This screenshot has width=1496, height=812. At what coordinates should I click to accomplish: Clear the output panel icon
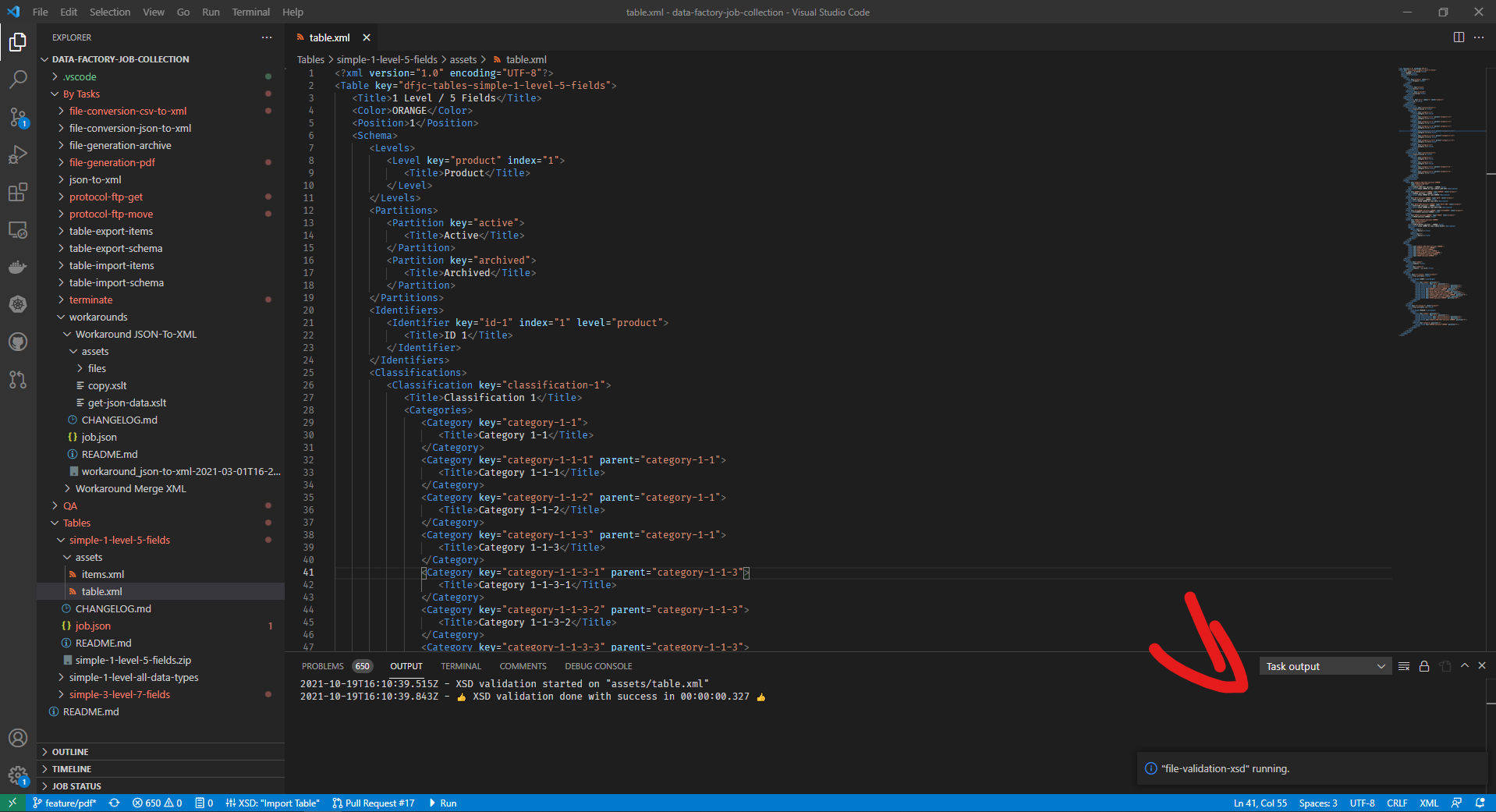(x=1403, y=666)
